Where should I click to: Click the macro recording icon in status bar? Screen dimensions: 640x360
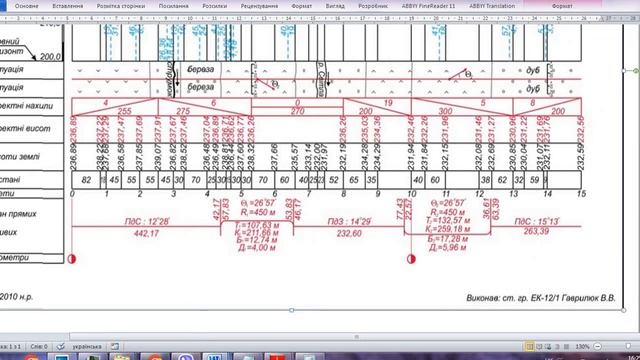point(115,347)
